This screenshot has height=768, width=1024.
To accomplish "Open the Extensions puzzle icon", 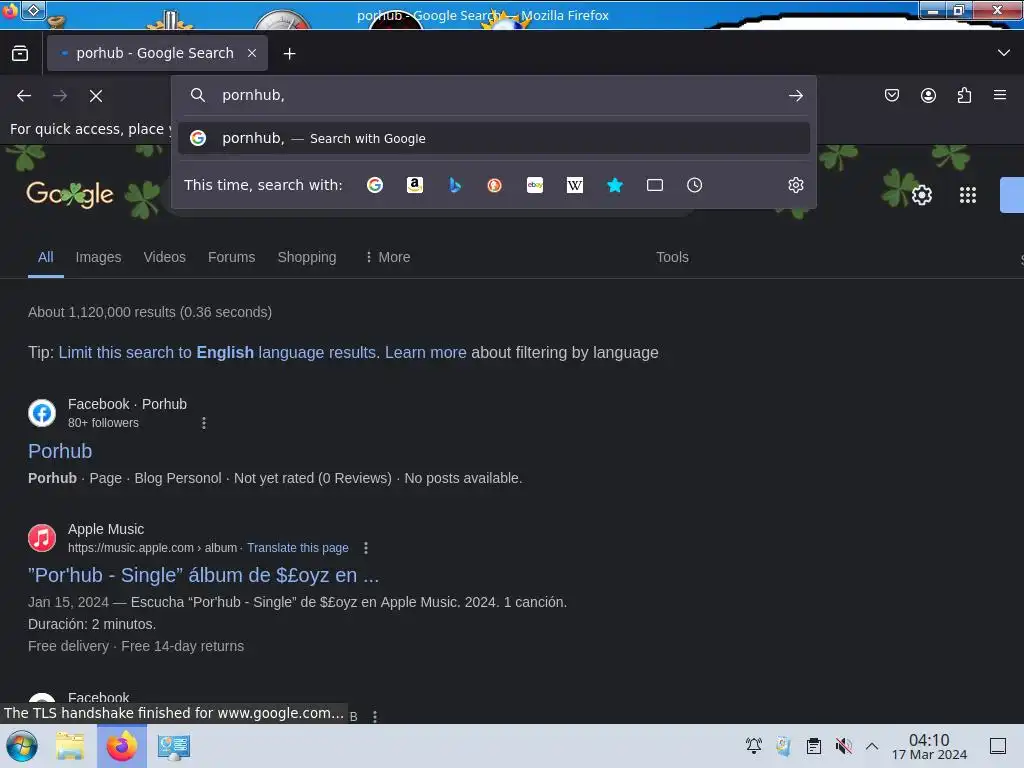I will coord(964,95).
